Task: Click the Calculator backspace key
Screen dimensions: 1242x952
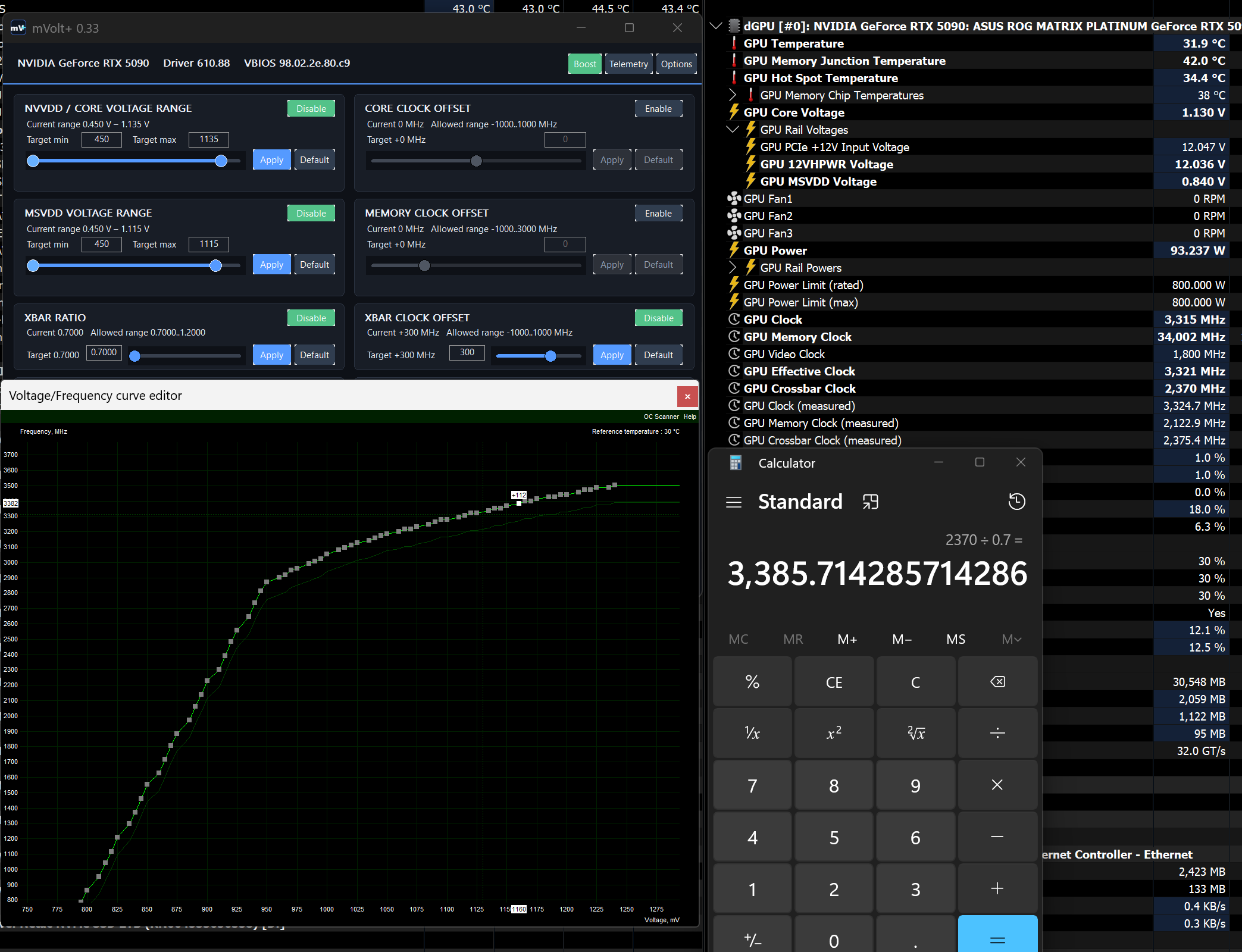Action: tap(997, 682)
